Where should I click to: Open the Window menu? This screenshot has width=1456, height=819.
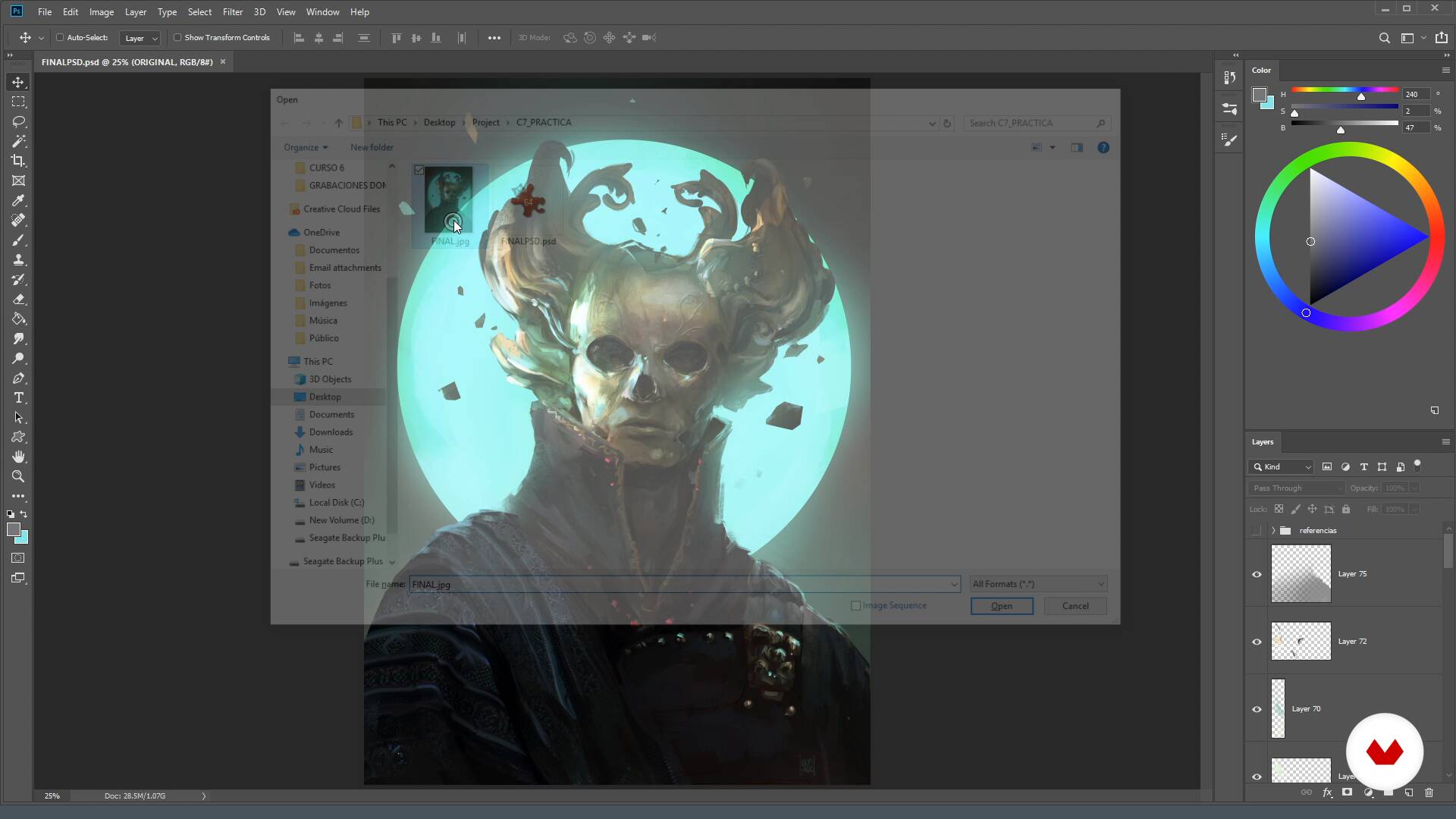[x=322, y=12]
